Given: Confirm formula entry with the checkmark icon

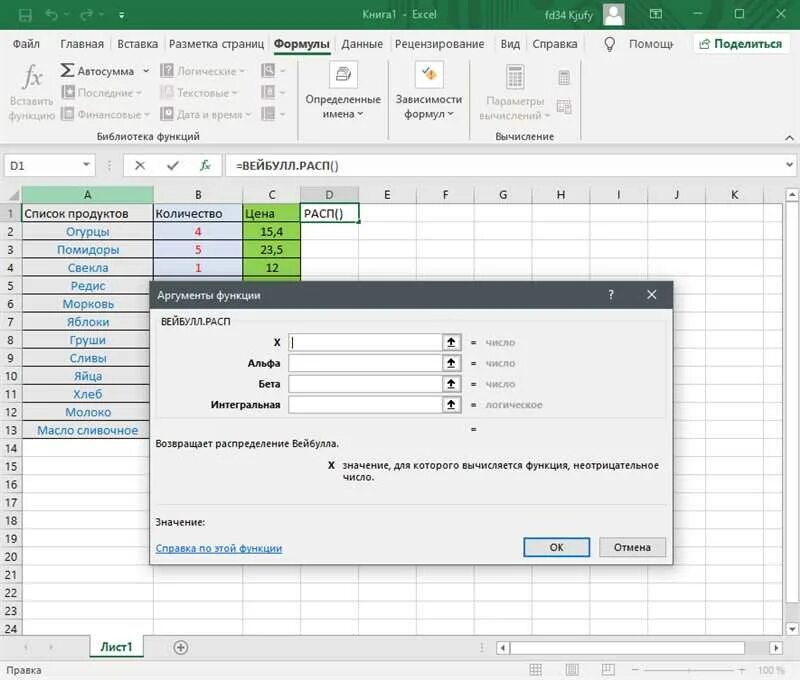Looking at the screenshot, I should click(x=172, y=165).
